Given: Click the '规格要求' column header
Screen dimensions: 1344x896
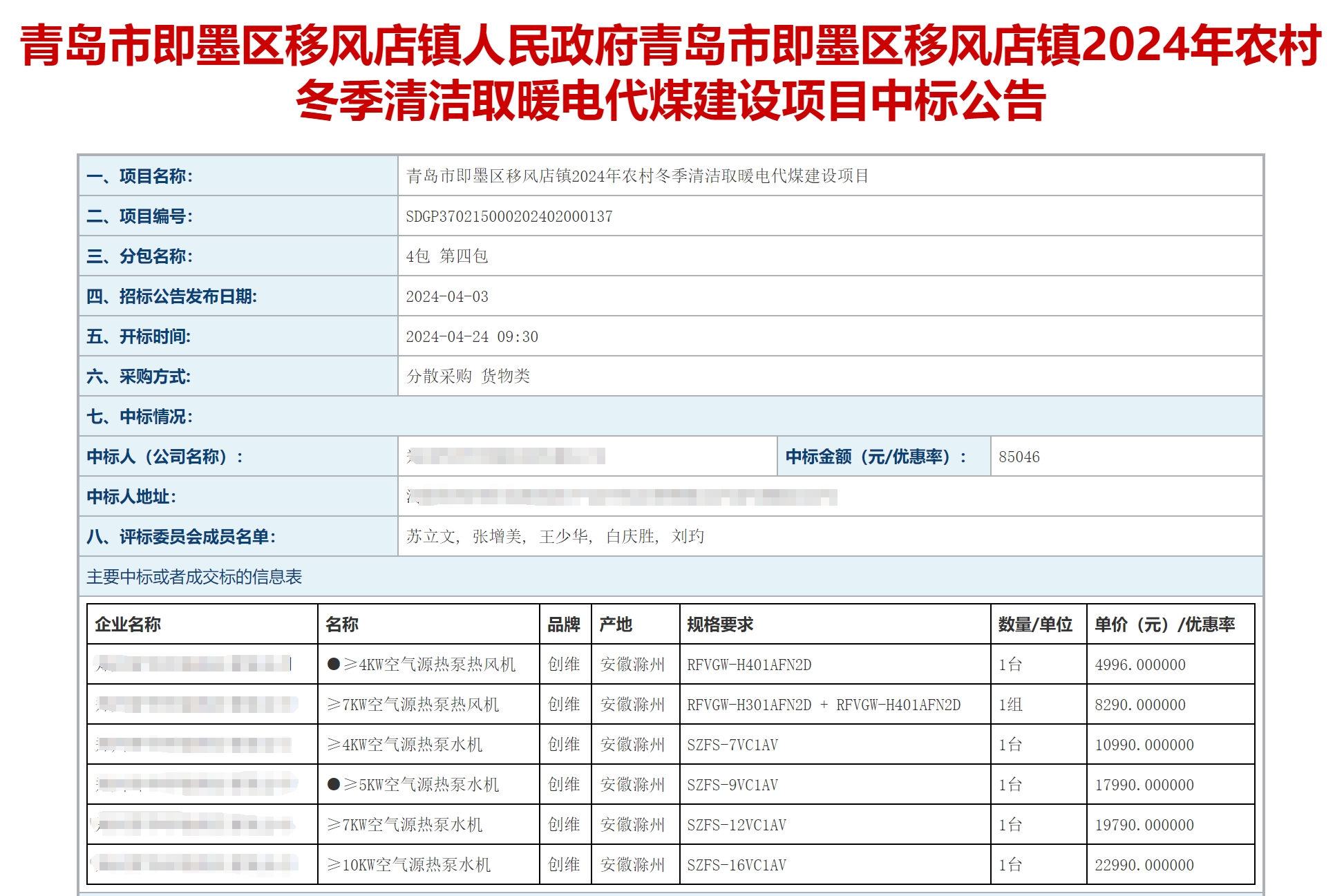Looking at the screenshot, I should click(x=720, y=625).
